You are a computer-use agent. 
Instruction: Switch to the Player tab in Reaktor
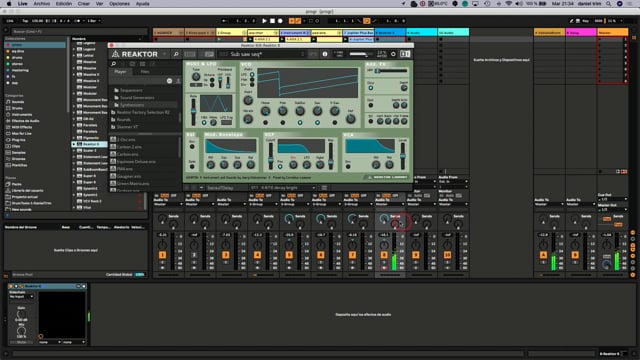click(120, 72)
